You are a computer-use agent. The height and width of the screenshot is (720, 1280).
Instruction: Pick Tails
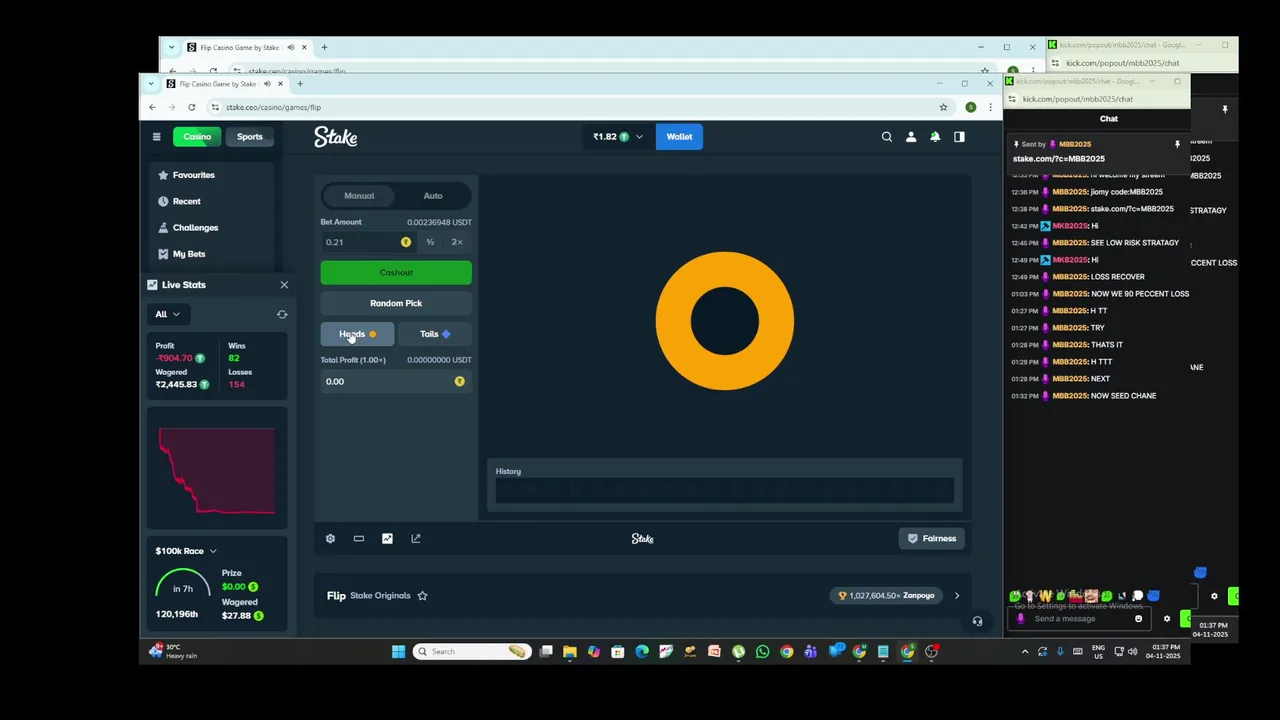[434, 334]
